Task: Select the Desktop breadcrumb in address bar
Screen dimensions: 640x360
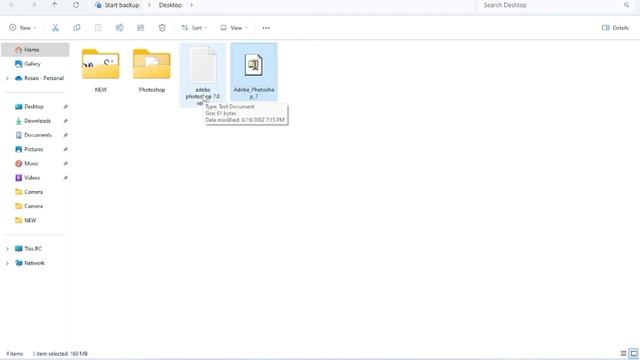Action: (170, 5)
